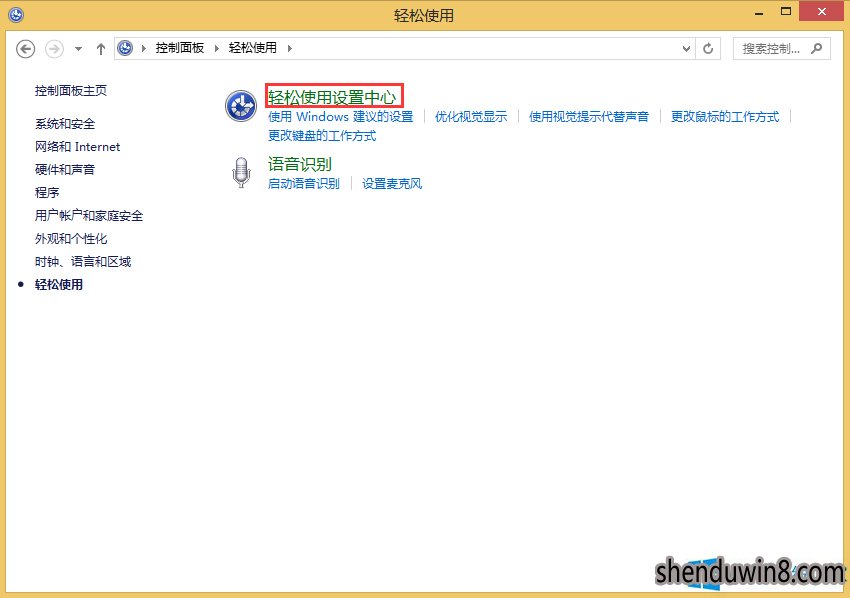
Task: Open 系统和安全 category
Action: coord(65,124)
